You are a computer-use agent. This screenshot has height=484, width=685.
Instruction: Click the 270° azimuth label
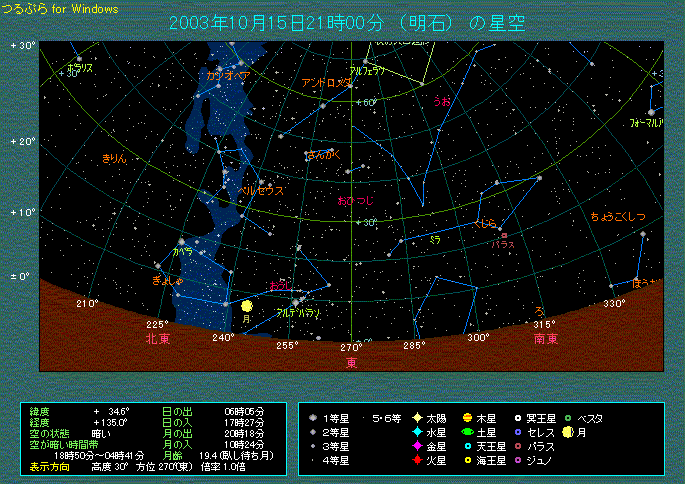351,347
